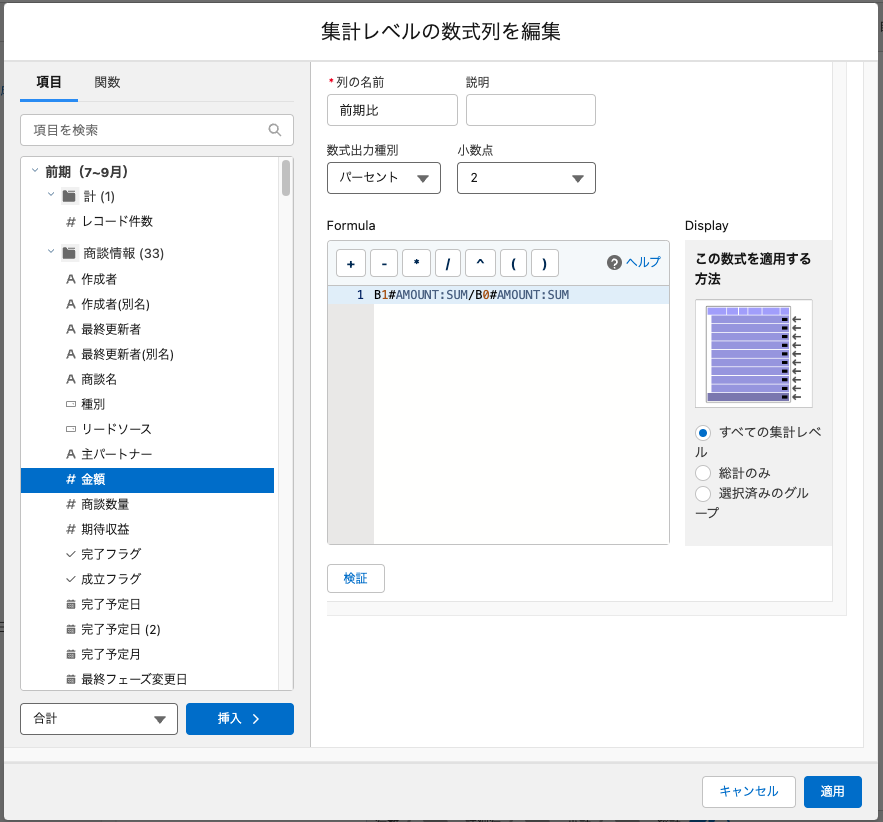Click the multiply (*) operator button
The image size is (883, 822).
tap(416, 263)
